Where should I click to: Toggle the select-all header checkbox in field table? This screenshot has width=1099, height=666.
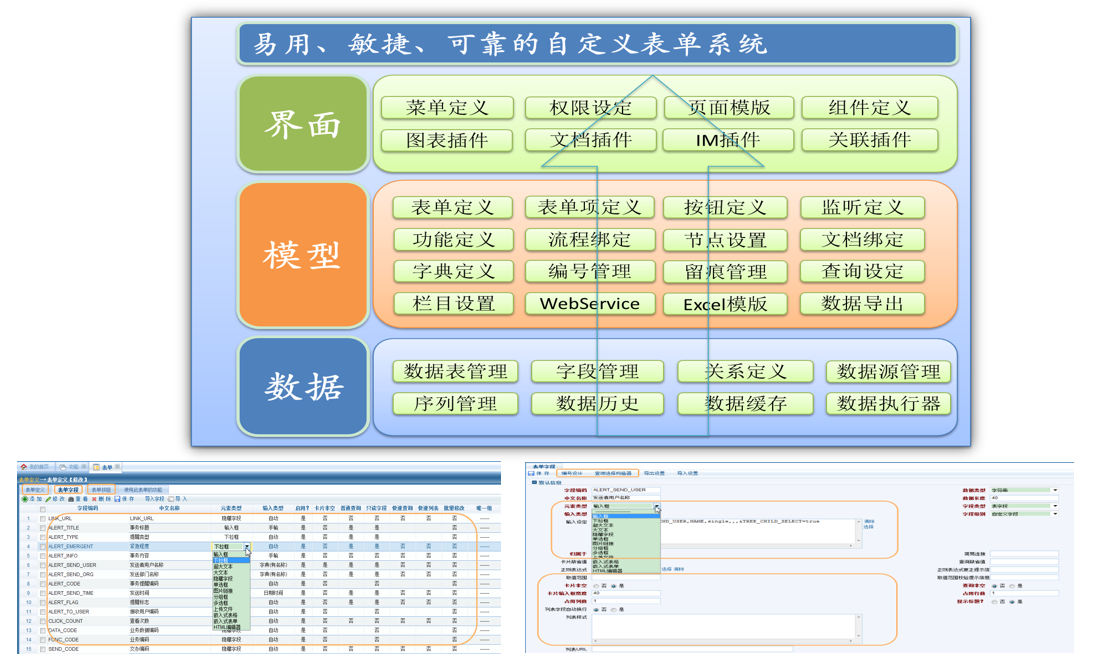(x=43, y=509)
